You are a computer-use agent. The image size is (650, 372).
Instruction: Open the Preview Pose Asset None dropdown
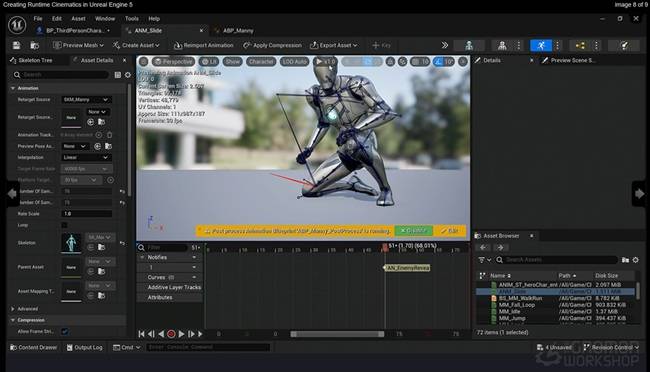(75, 146)
